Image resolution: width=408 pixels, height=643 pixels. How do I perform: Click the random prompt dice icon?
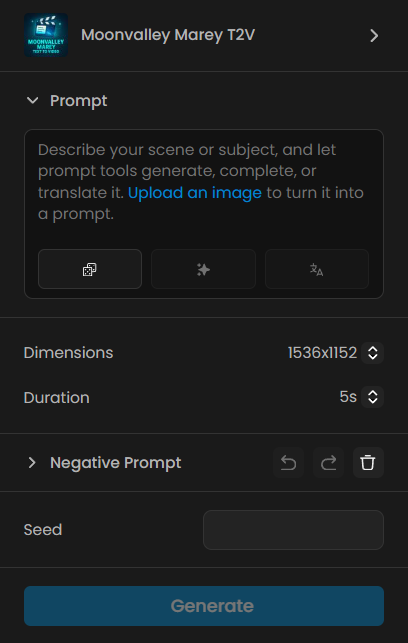click(x=90, y=269)
